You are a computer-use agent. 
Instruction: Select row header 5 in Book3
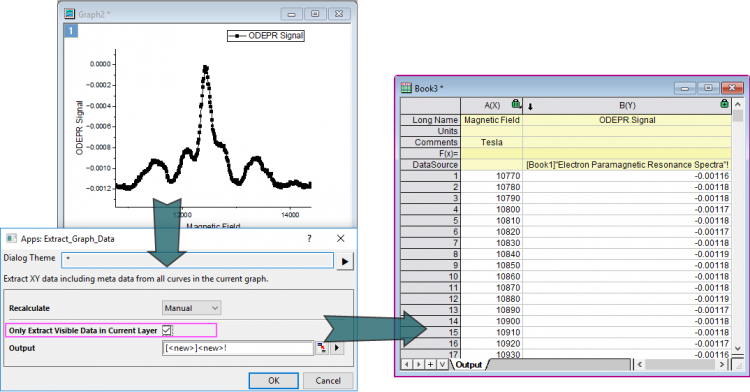[430, 220]
